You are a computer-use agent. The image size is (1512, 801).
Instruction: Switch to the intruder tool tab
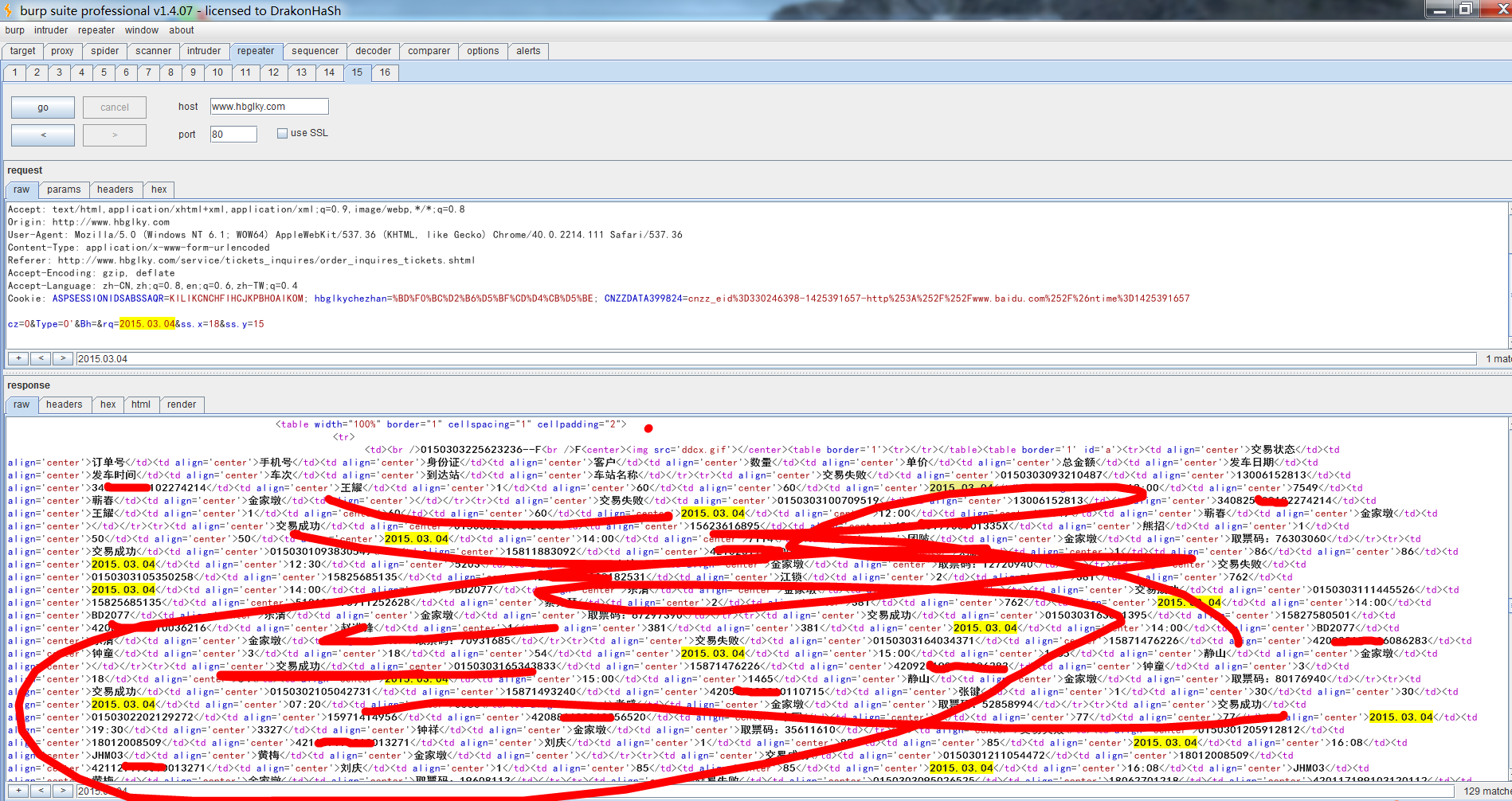pos(204,51)
